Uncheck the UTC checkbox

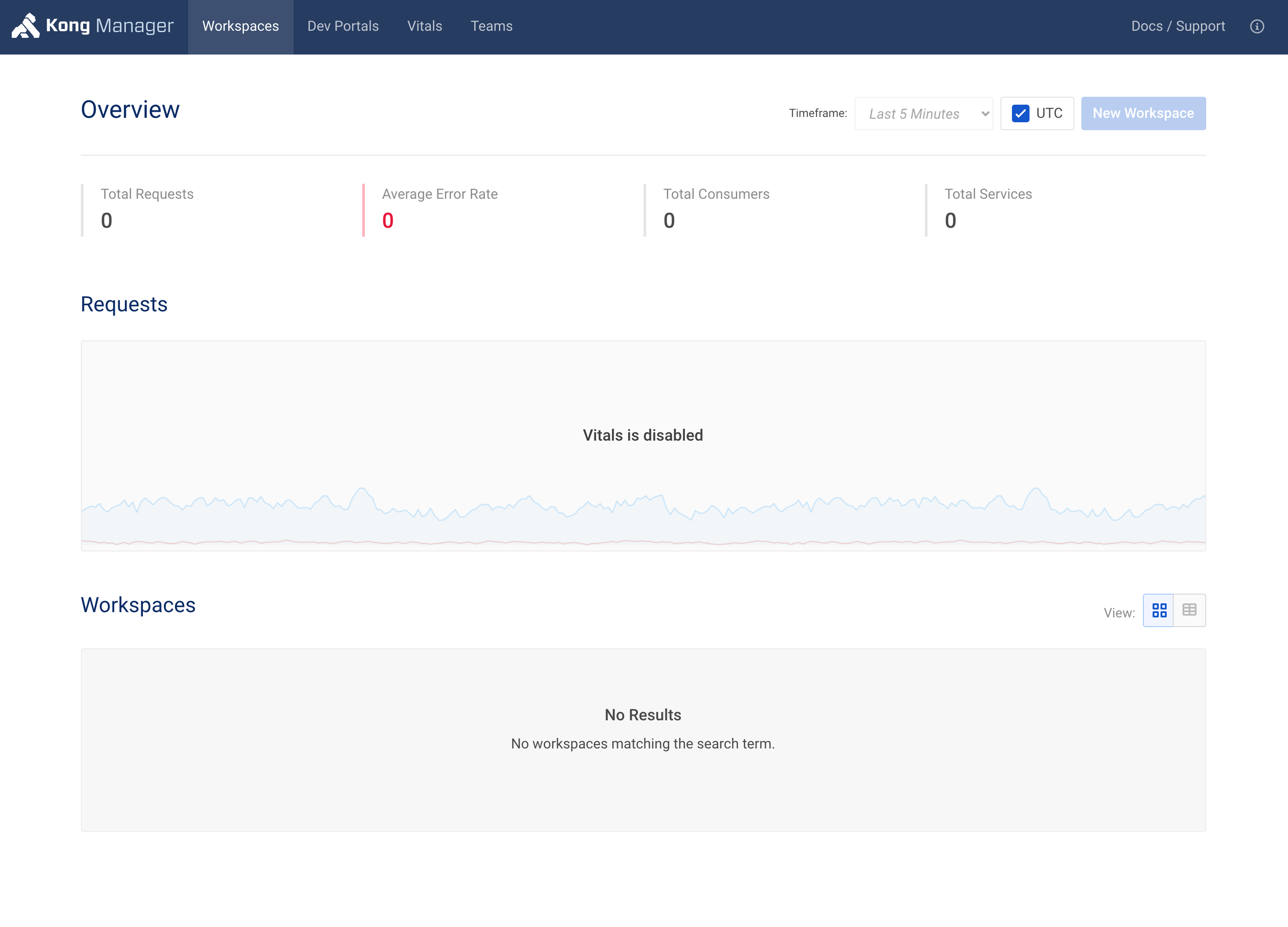coord(1020,113)
